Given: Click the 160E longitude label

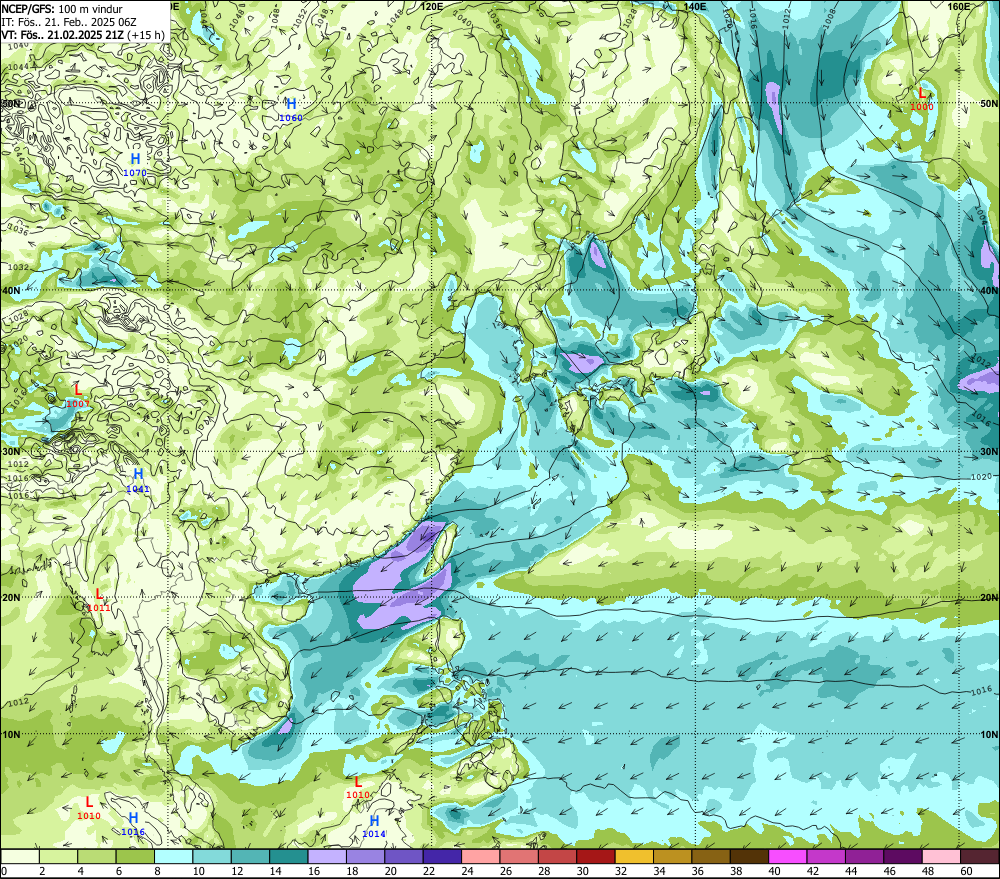Looking at the screenshot, I should (x=959, y=6).
